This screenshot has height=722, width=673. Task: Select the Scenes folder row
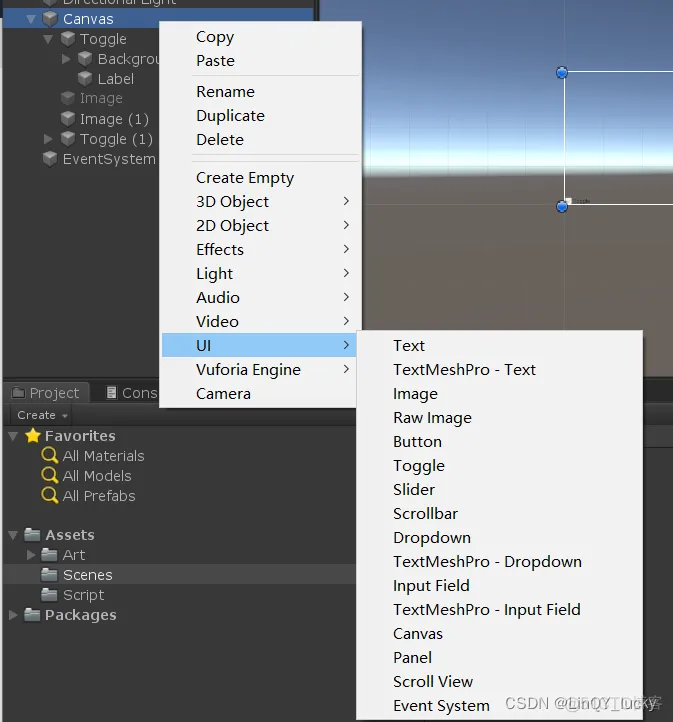(x=180, y=575)
